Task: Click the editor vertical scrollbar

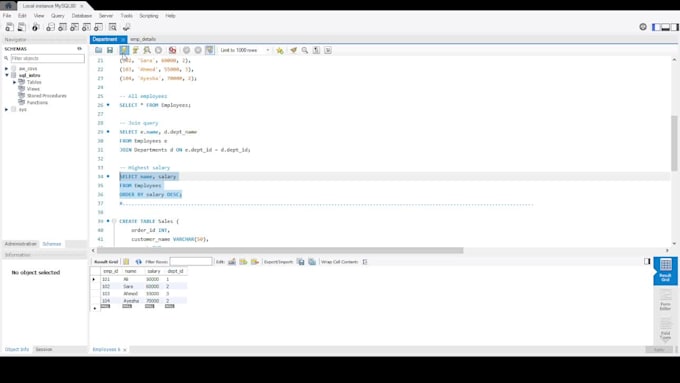Action: (674, 143)
